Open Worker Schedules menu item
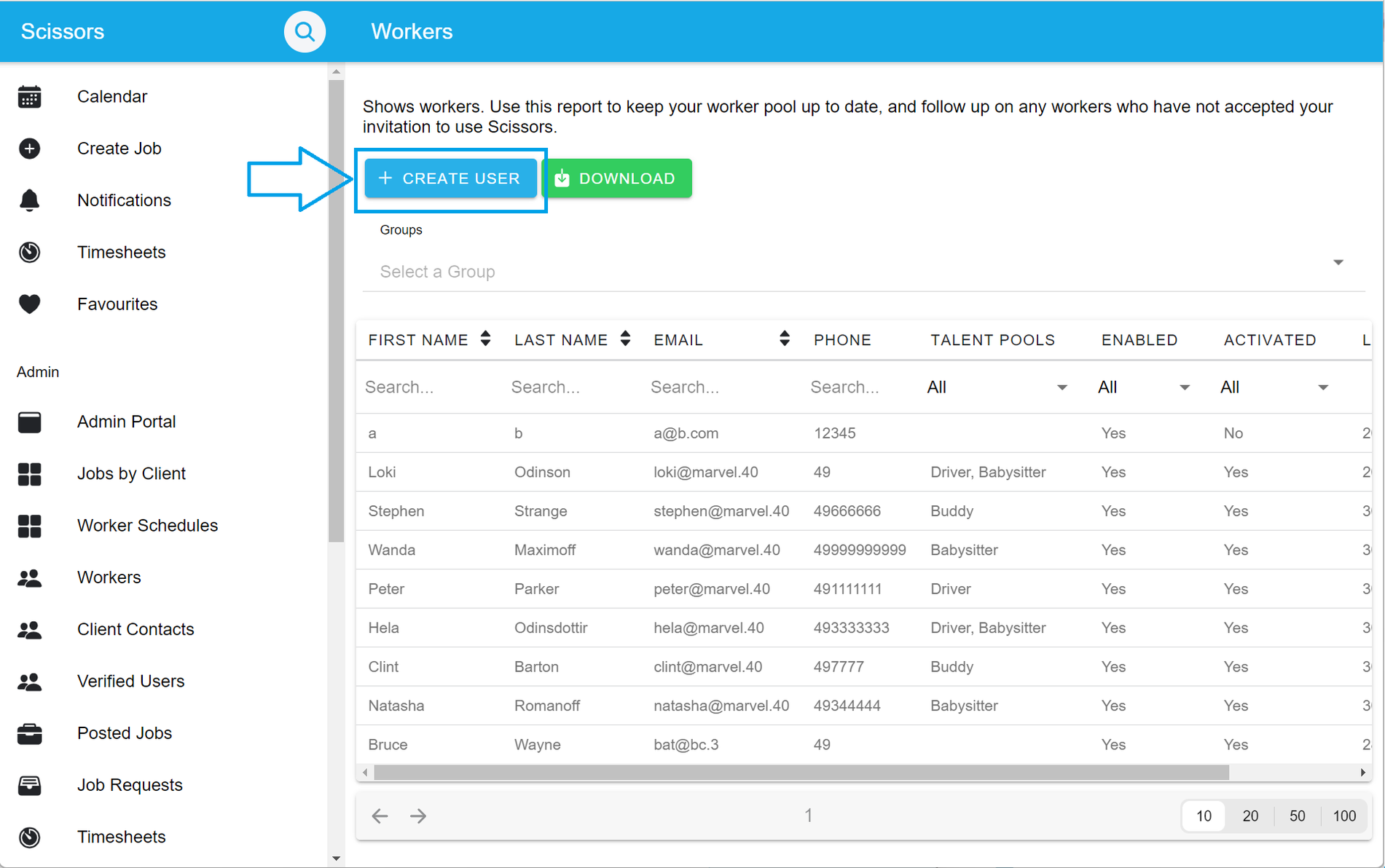This screenshot has width=1385, height=868. (x=148, y=526)
